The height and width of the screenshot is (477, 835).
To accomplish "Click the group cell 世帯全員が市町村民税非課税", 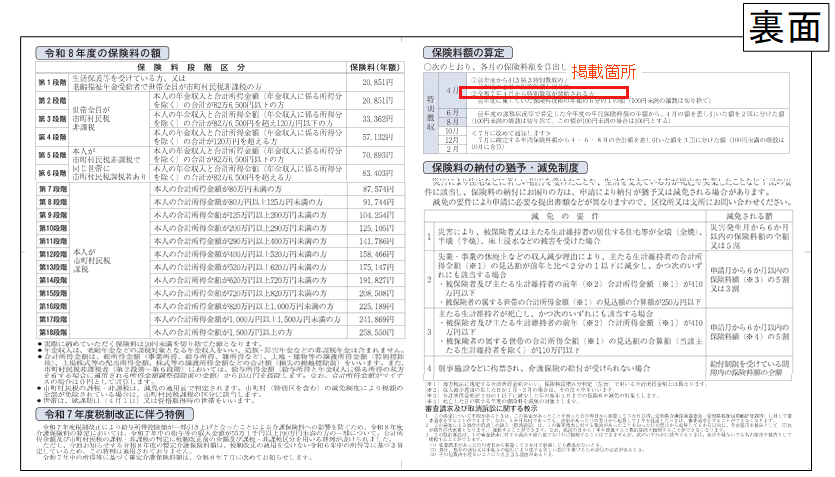I will (91, 119).
